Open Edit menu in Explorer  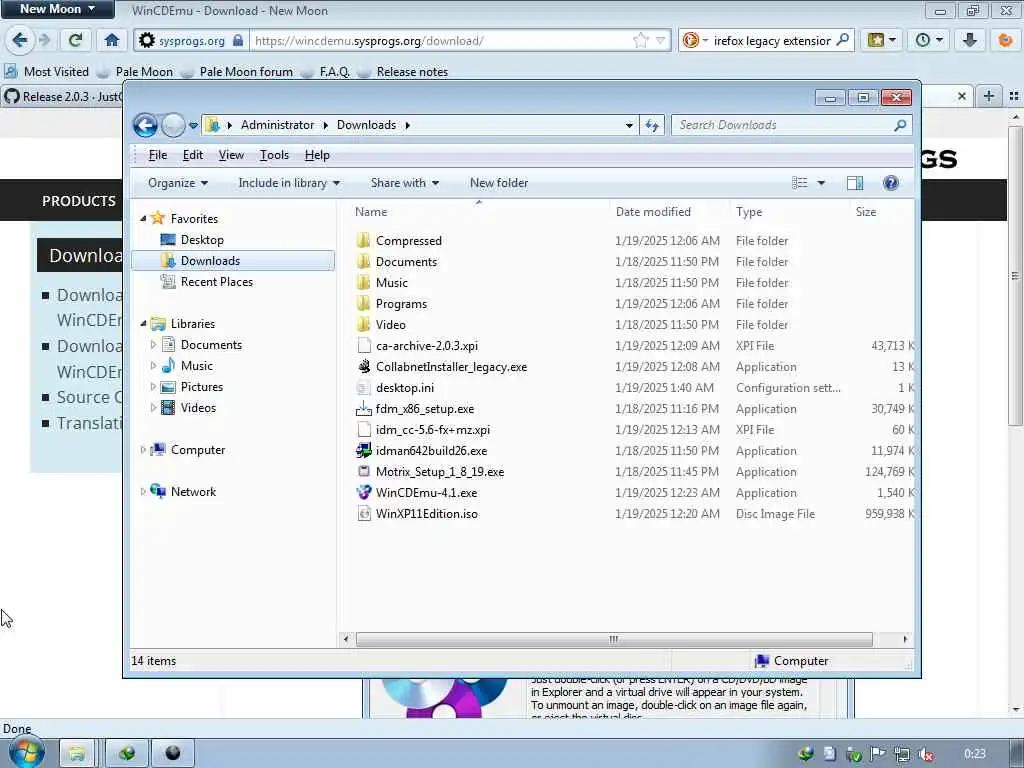193,155
